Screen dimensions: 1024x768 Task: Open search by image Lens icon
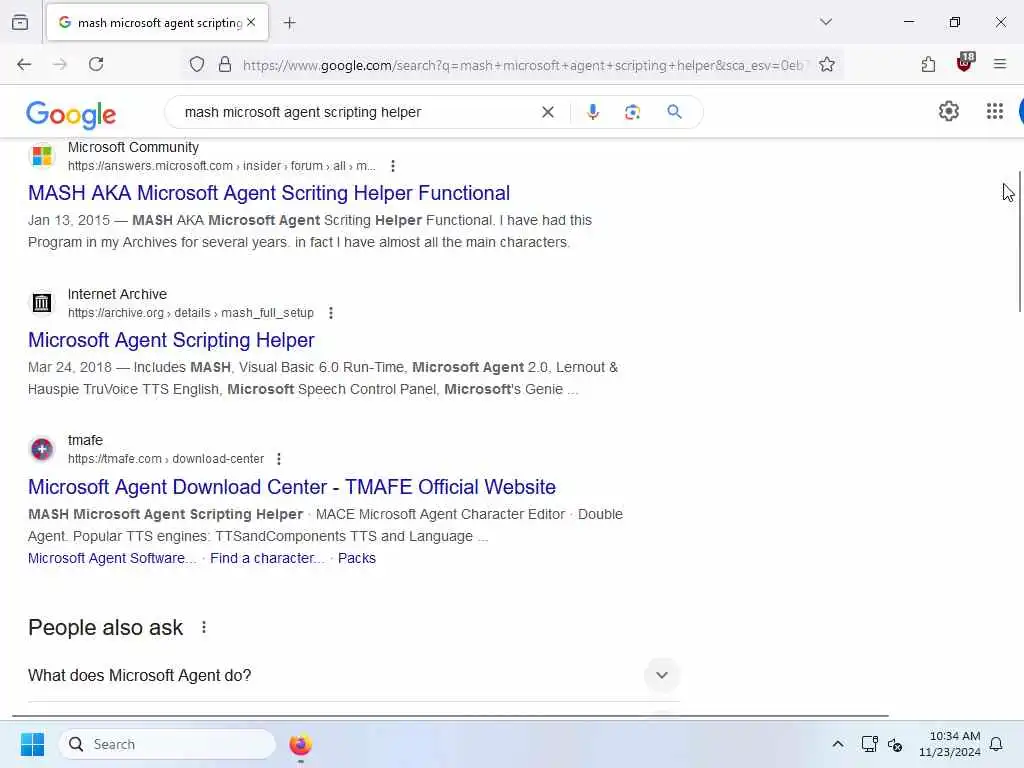tap(632, 112)
